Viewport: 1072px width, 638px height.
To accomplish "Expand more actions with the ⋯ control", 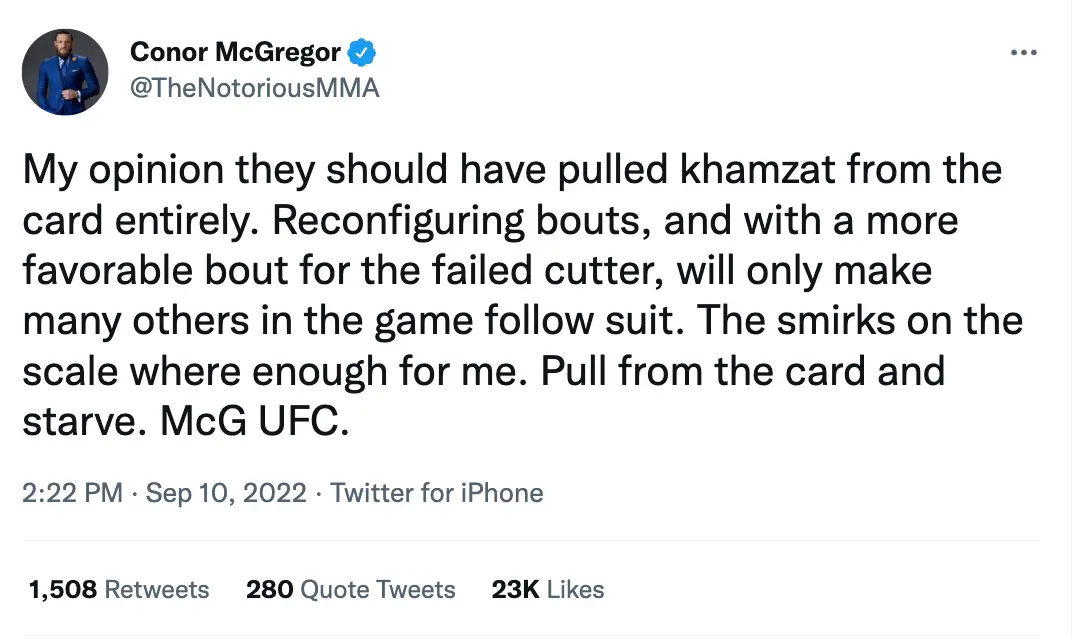I will click(1024, 53).
